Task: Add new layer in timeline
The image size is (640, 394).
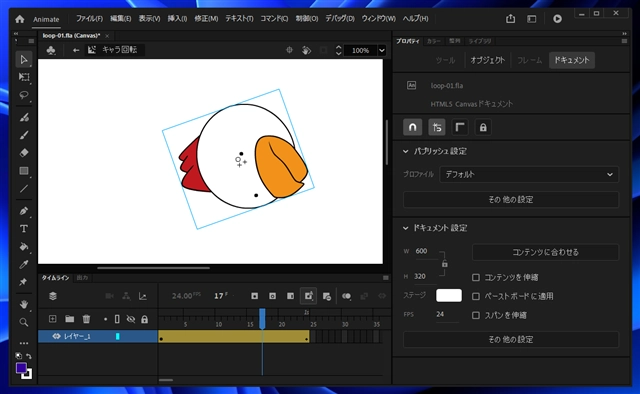Action: click(53, 319)
